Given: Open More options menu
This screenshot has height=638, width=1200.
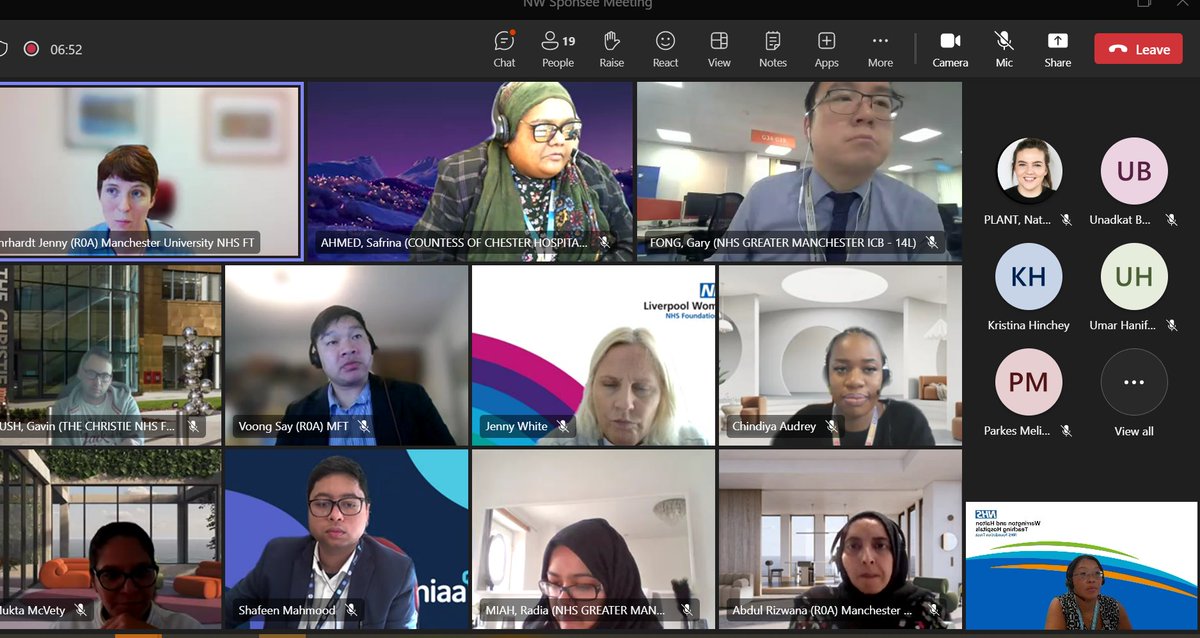Looking at the screenshot, I should (880, 48).
